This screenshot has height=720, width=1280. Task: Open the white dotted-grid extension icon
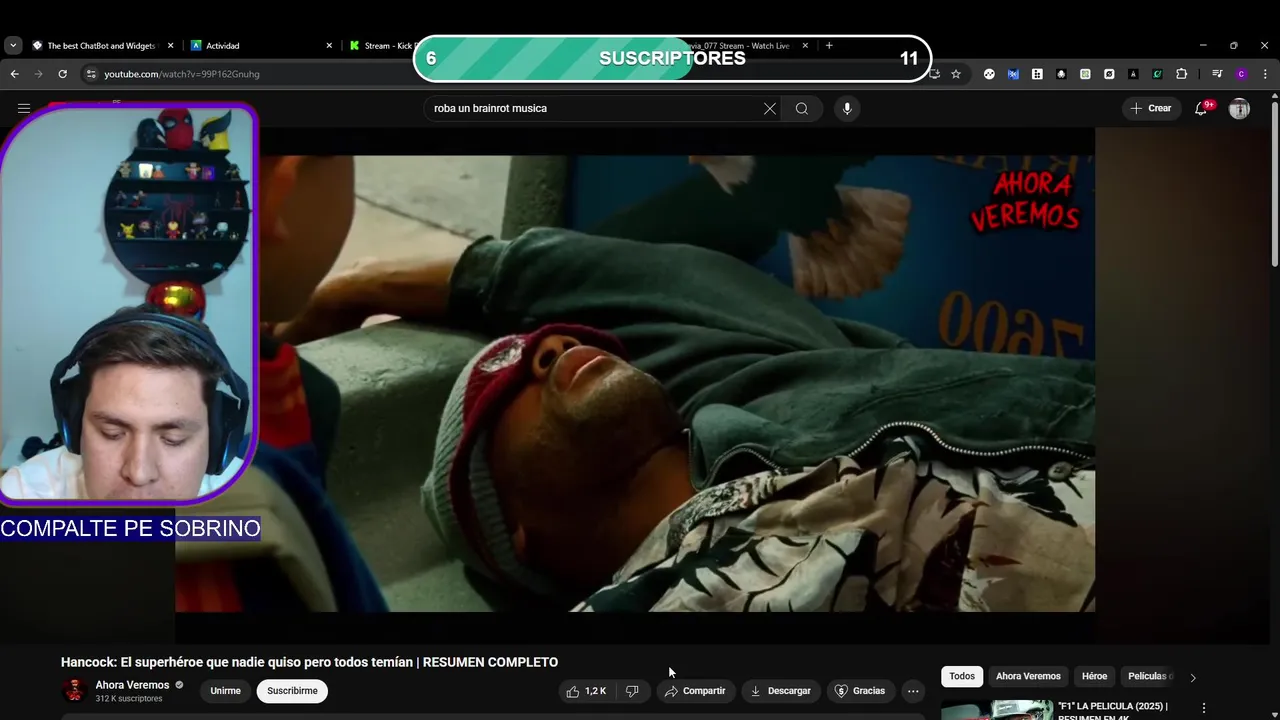(x=1037, y=74)
